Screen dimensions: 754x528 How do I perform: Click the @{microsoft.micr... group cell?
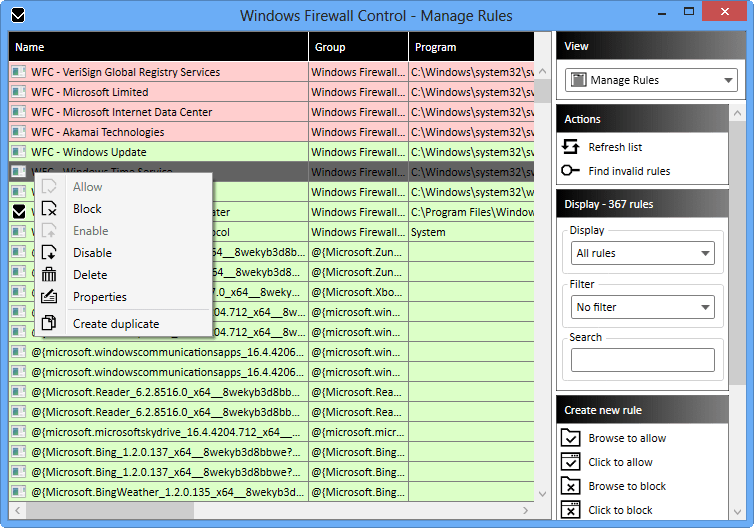point(358,432)
